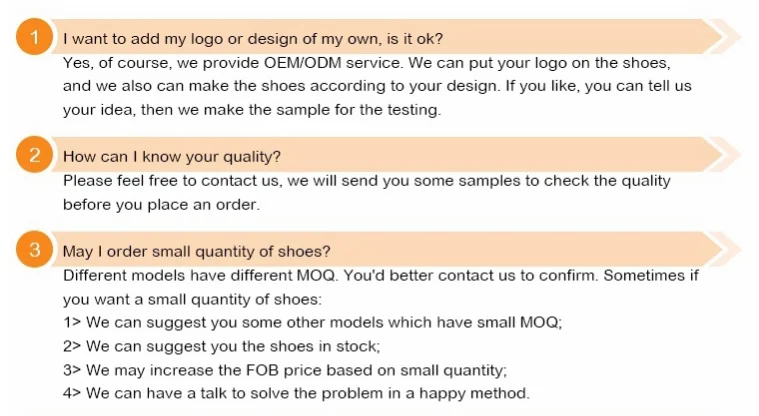The image size is (759, 416).
Task: Click 'you want a small quantity of shoes:' line
Action: (x=192, y=299)
